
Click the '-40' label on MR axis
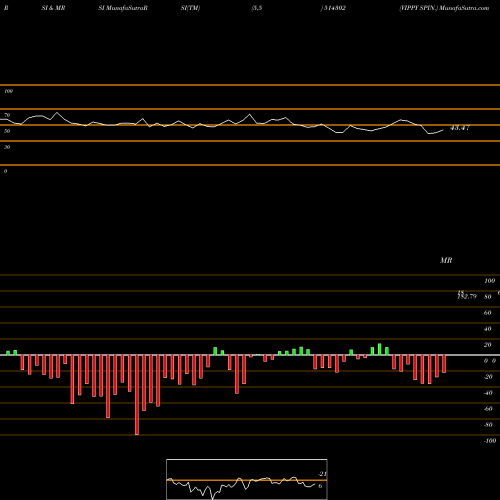click(488, 393)
